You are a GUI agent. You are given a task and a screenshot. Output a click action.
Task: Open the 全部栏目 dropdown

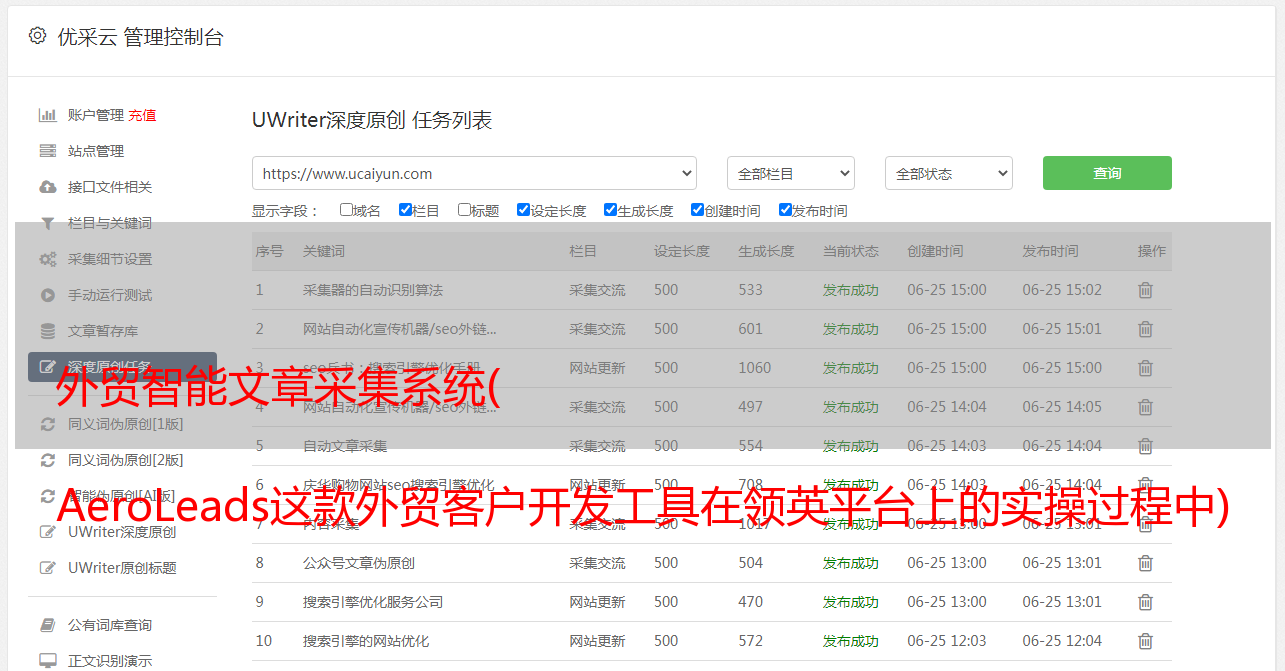tap(791, 173)
